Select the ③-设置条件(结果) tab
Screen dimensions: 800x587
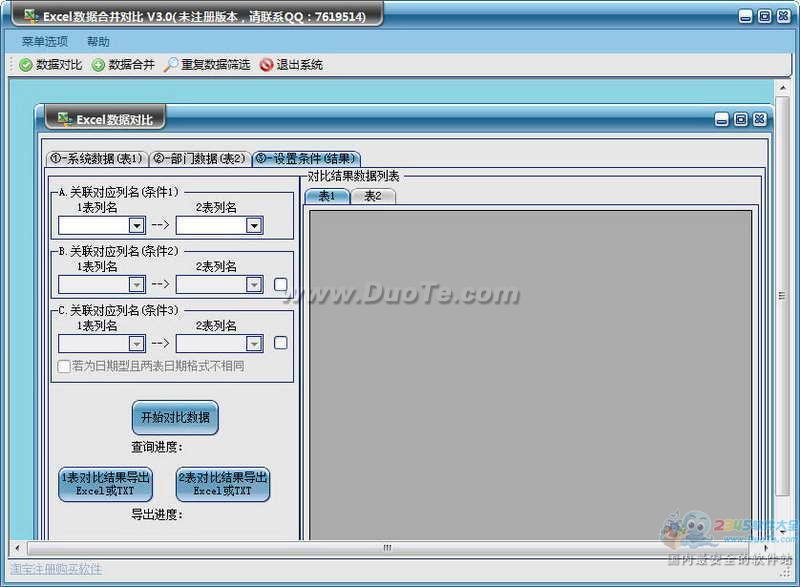click(x=306, y=159)
